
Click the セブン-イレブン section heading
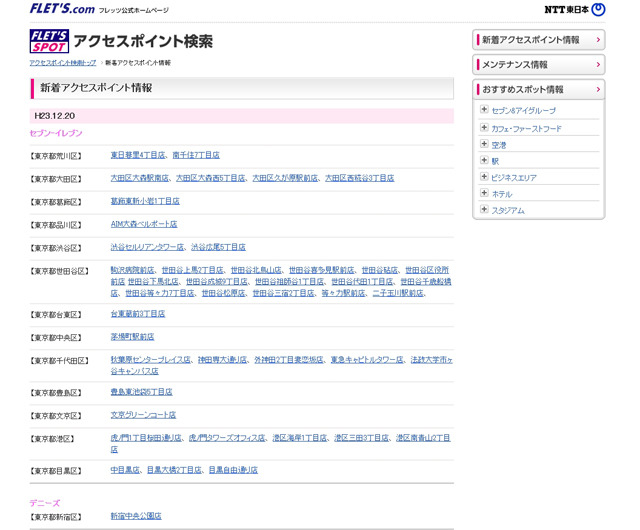click(x=56, y=133)
